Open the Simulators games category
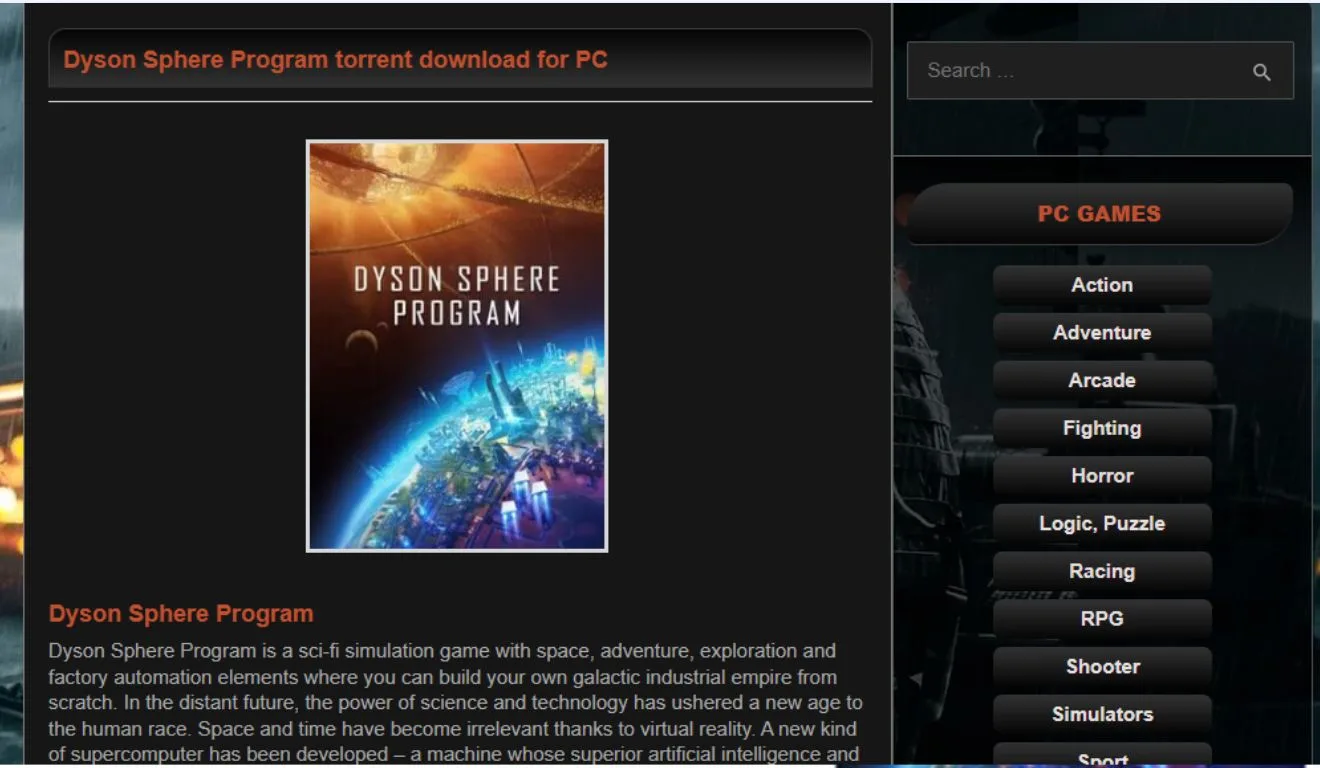1320x768 pixels. (x=1102, y=715)
